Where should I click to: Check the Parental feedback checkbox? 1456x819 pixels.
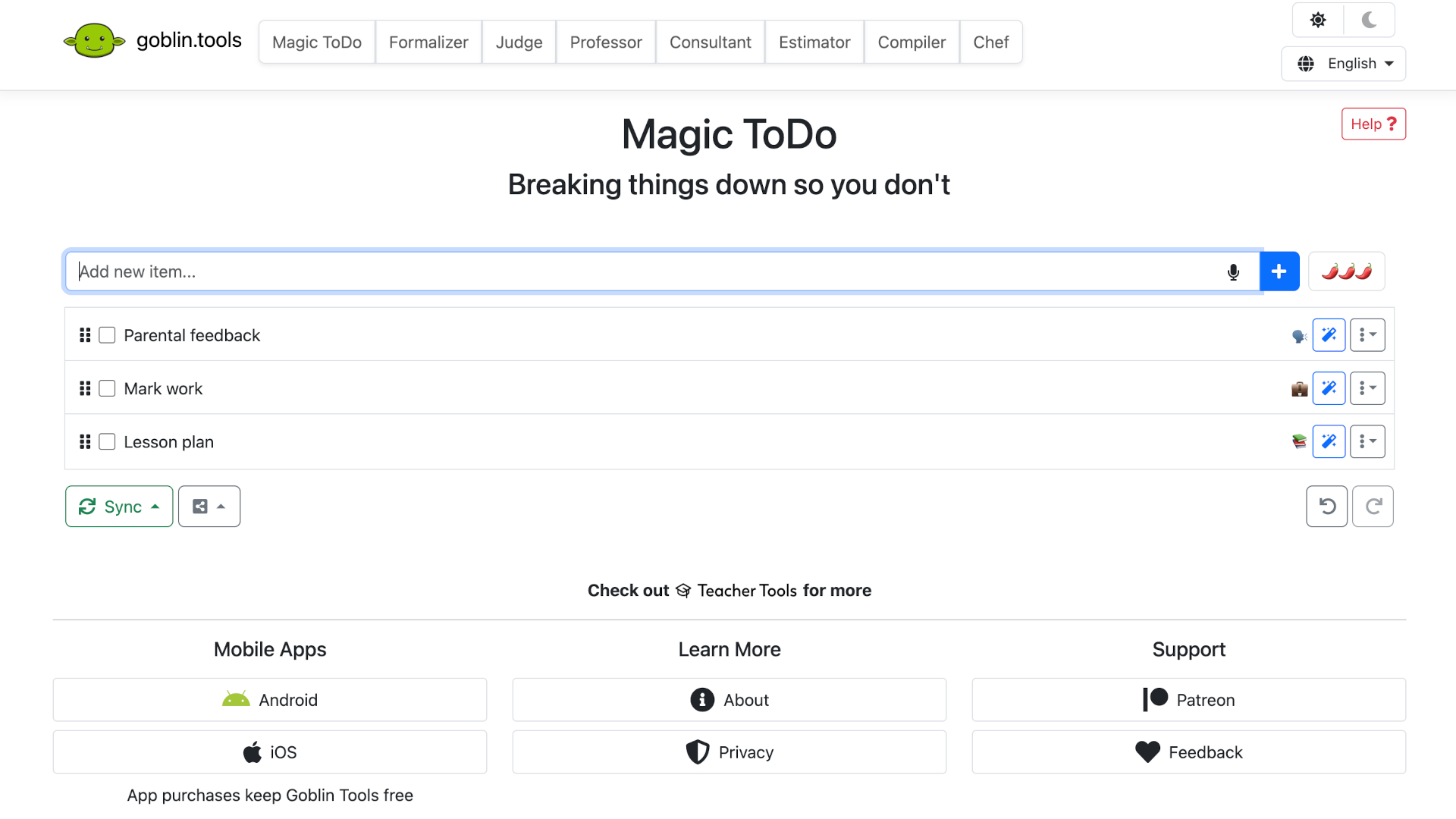(107, 335)
